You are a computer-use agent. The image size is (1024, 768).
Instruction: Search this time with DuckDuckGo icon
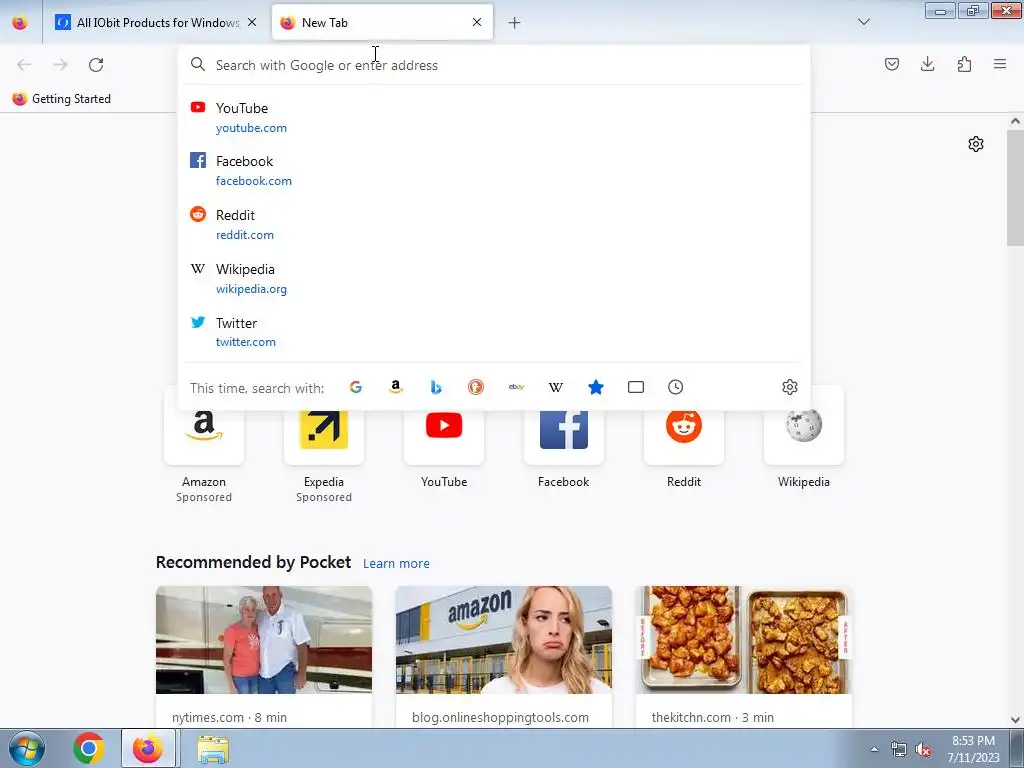(476, 387)
